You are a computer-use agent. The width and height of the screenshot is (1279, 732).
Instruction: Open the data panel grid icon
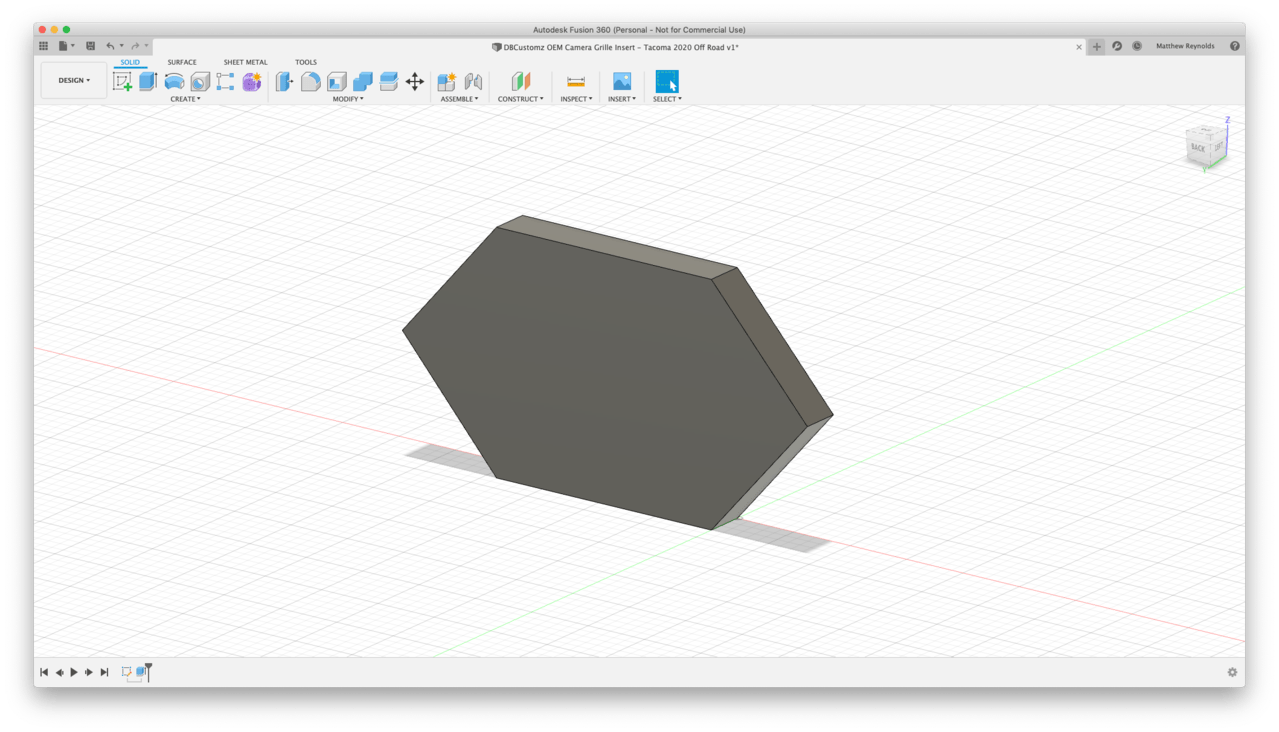pos(43,46)
